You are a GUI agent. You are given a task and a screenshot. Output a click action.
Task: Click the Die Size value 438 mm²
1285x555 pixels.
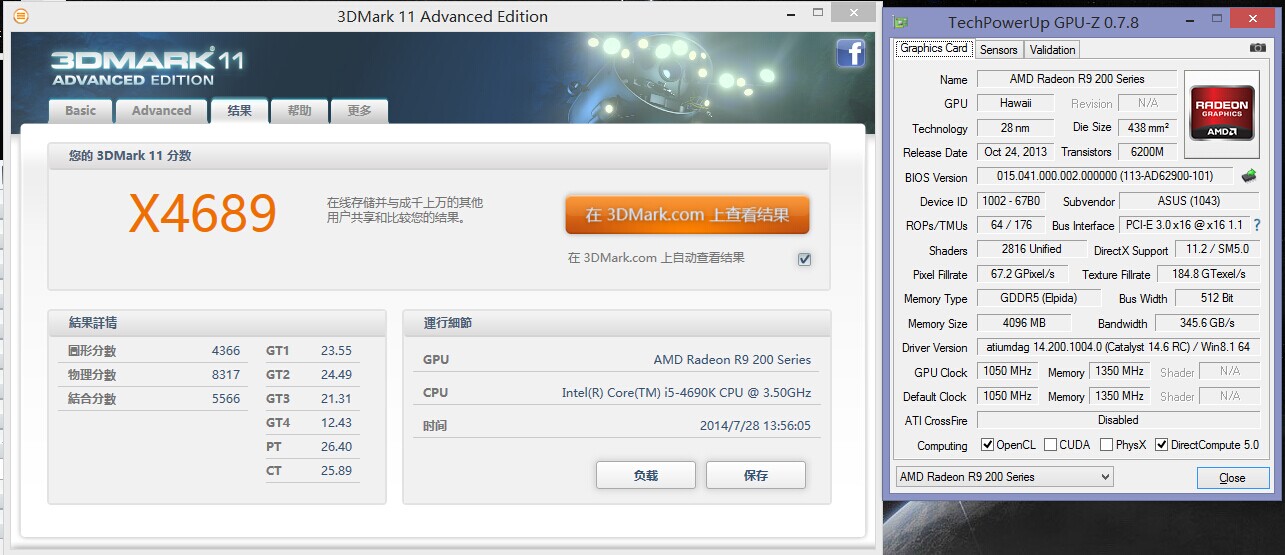[x=1149, y=128]
